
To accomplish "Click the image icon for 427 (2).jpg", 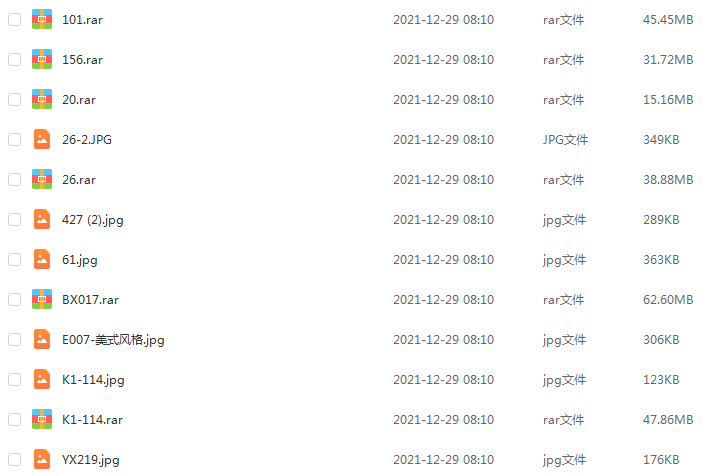I will (42, 219).
